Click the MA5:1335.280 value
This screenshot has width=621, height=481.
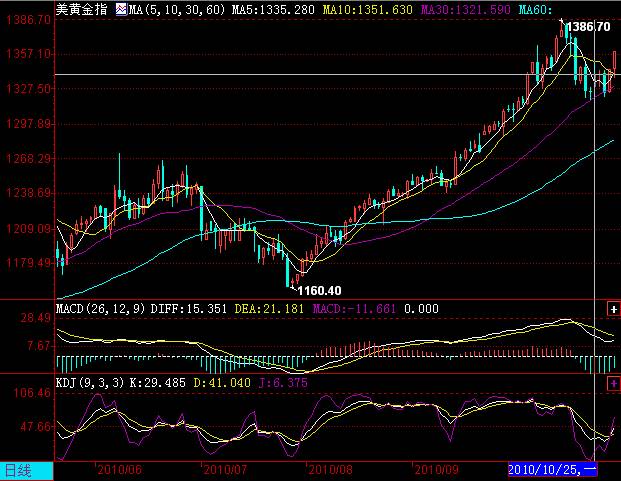coord(273,10)
